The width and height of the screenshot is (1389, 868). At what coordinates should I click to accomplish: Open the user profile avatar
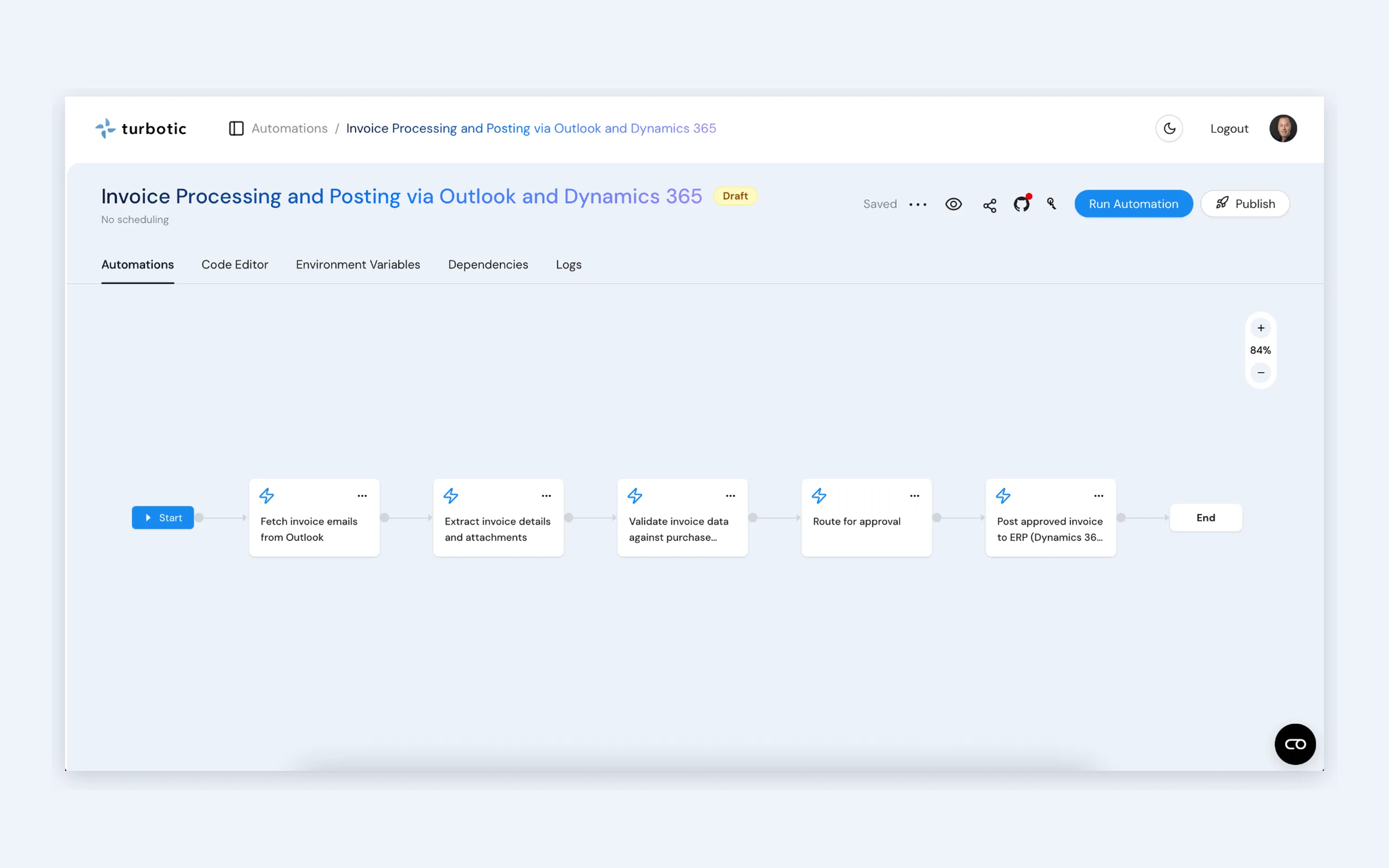[1283, 129]
